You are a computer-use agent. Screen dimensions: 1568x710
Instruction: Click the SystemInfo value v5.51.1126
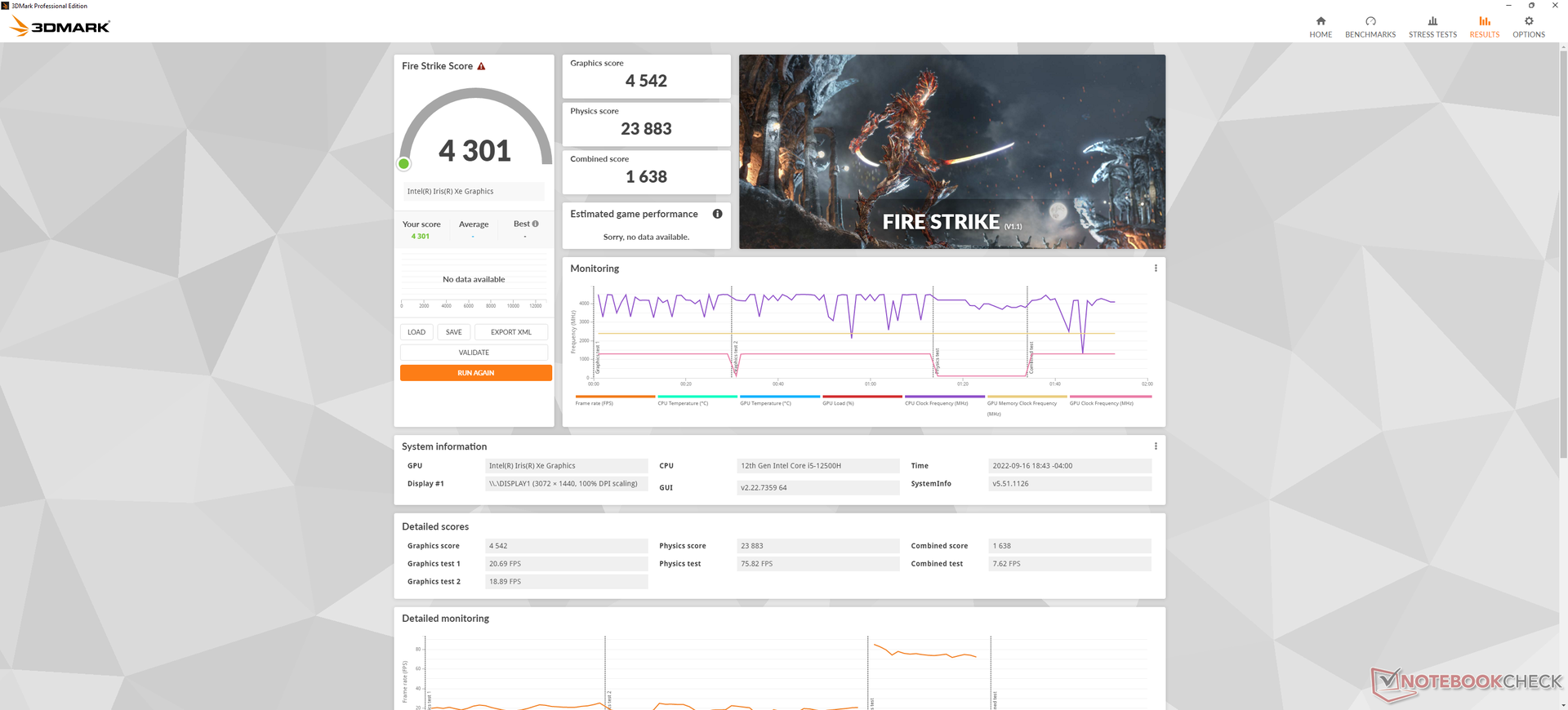coord(1070,484)
